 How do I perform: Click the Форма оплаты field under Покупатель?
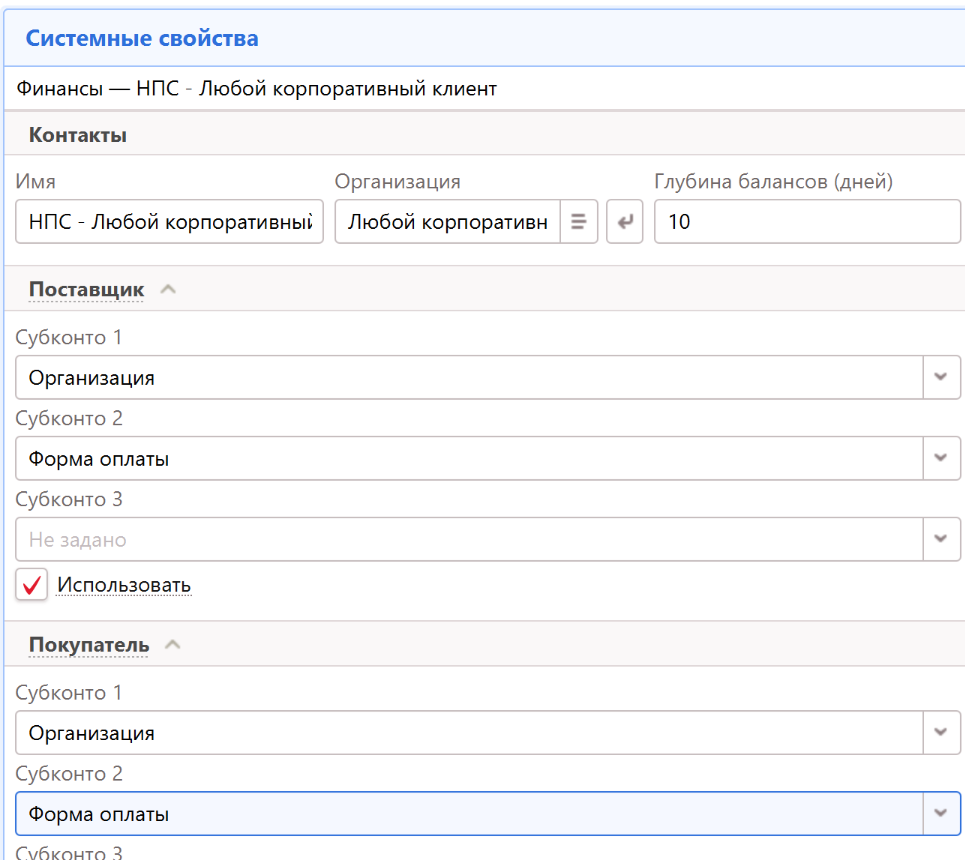tap(469, 814)
